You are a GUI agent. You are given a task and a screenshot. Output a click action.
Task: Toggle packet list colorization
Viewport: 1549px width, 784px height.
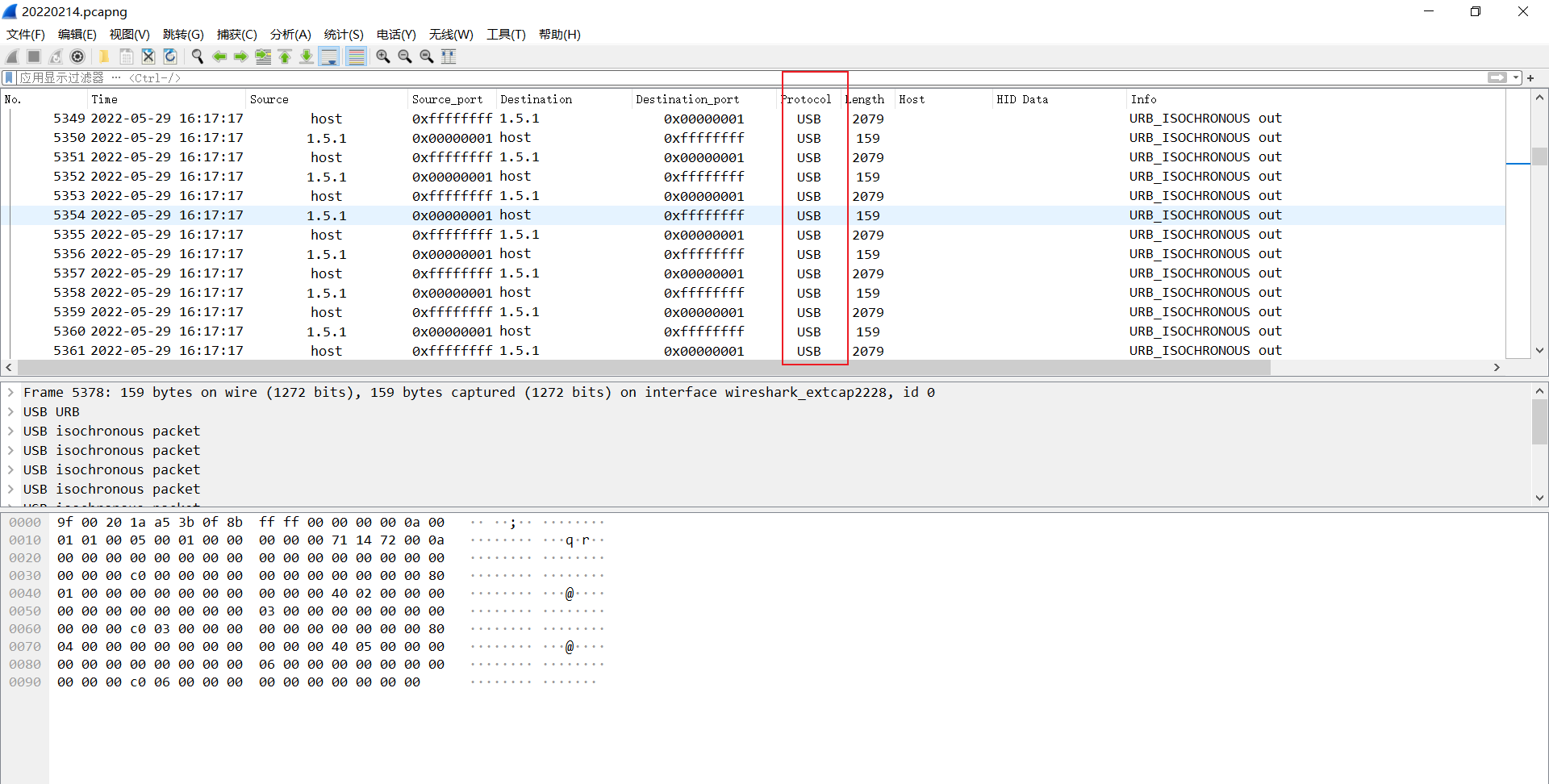point(356,56)
